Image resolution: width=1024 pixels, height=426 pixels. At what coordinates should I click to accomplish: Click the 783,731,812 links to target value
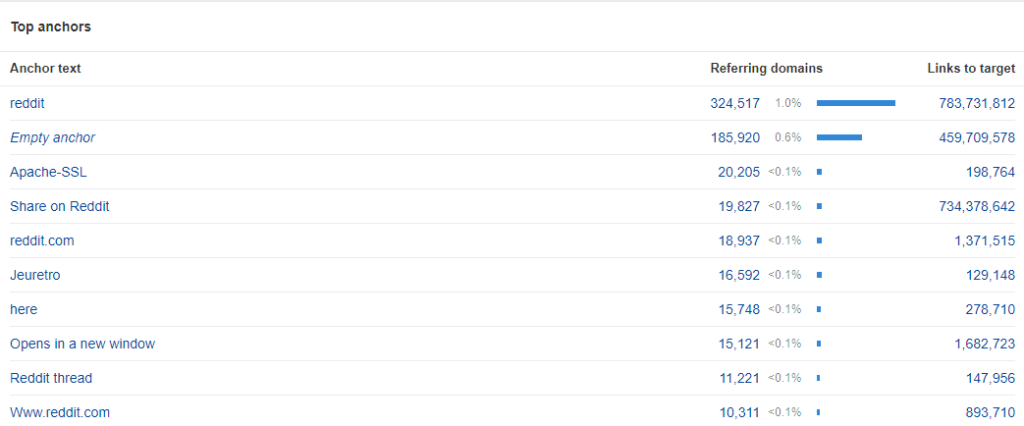(x=977, y=103)
